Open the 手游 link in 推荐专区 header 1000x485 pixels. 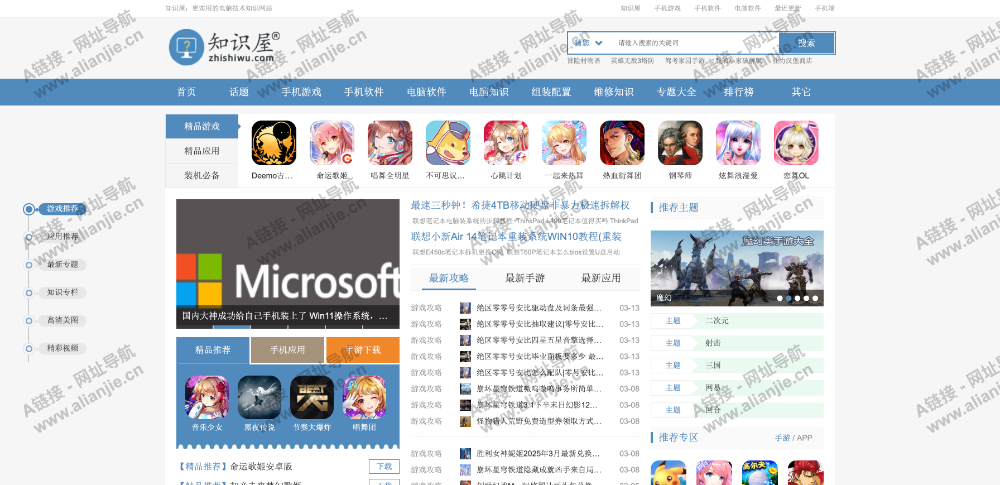pyautogui.click(x=783, y=438)
